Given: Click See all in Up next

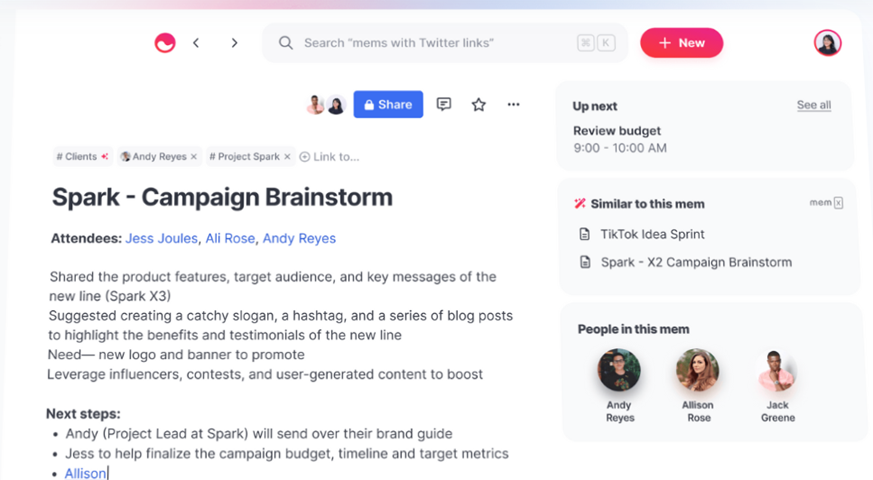Looking at the screenshot, I should [813, 105].
